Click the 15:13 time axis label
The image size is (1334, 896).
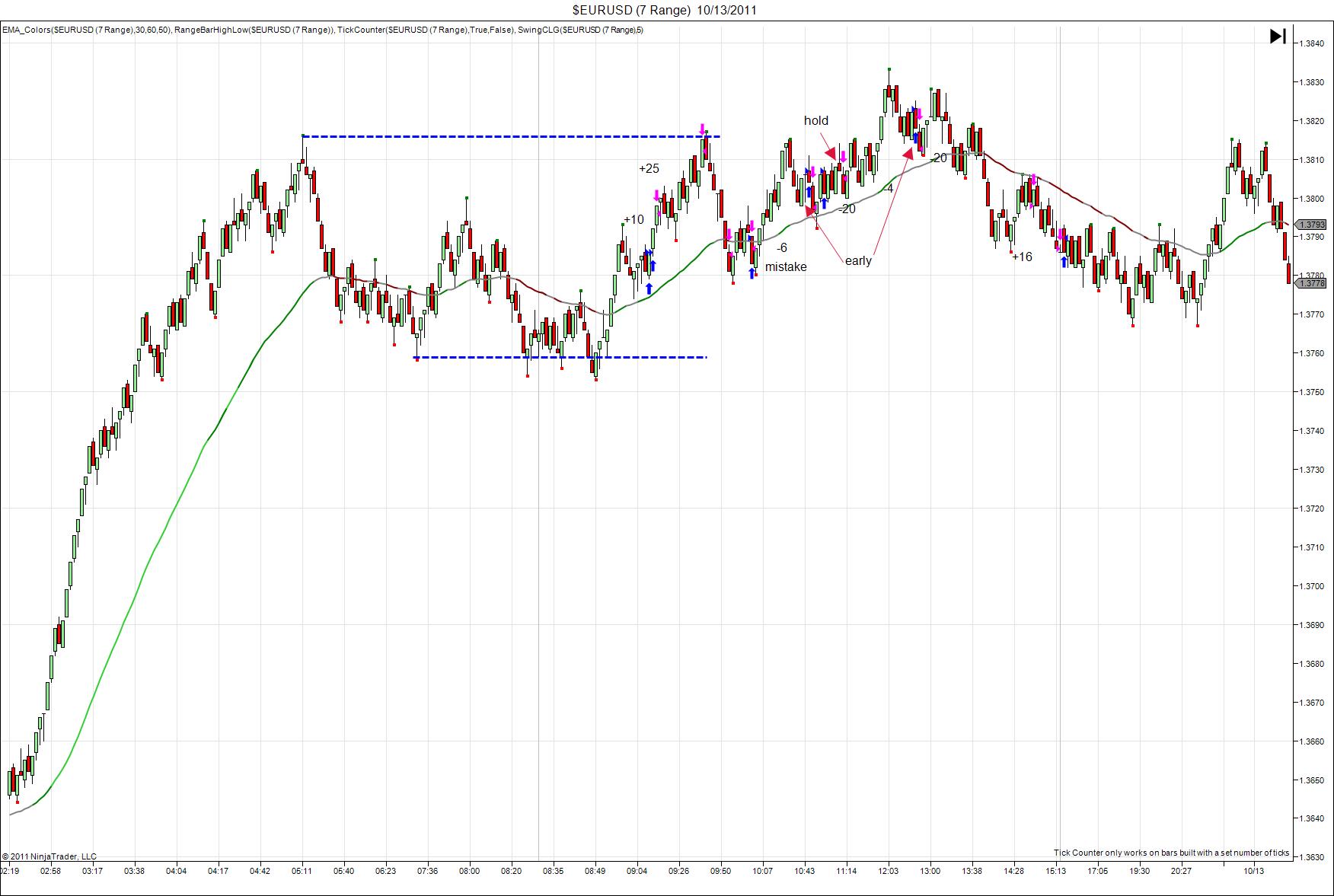[x=1056, y=871]
